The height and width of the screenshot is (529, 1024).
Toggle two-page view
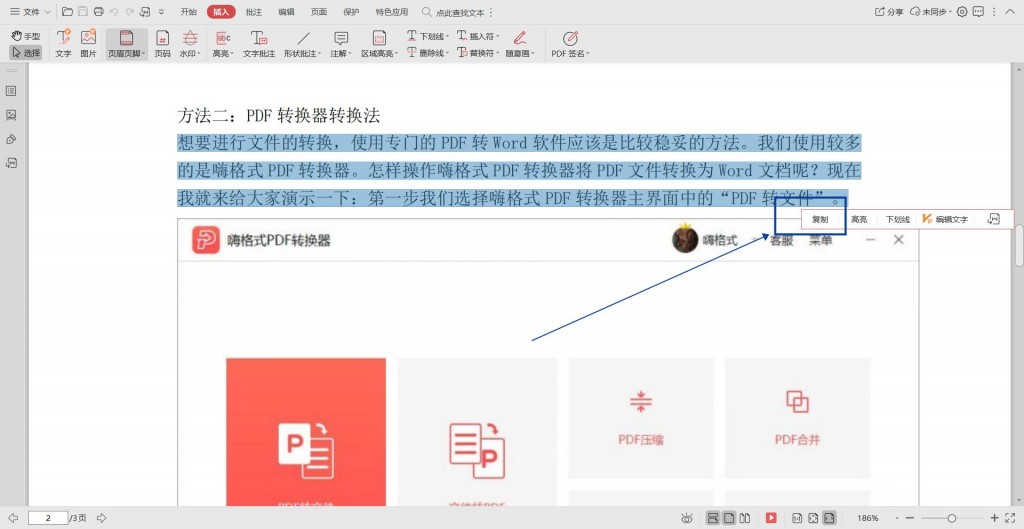tap(744, 518)
